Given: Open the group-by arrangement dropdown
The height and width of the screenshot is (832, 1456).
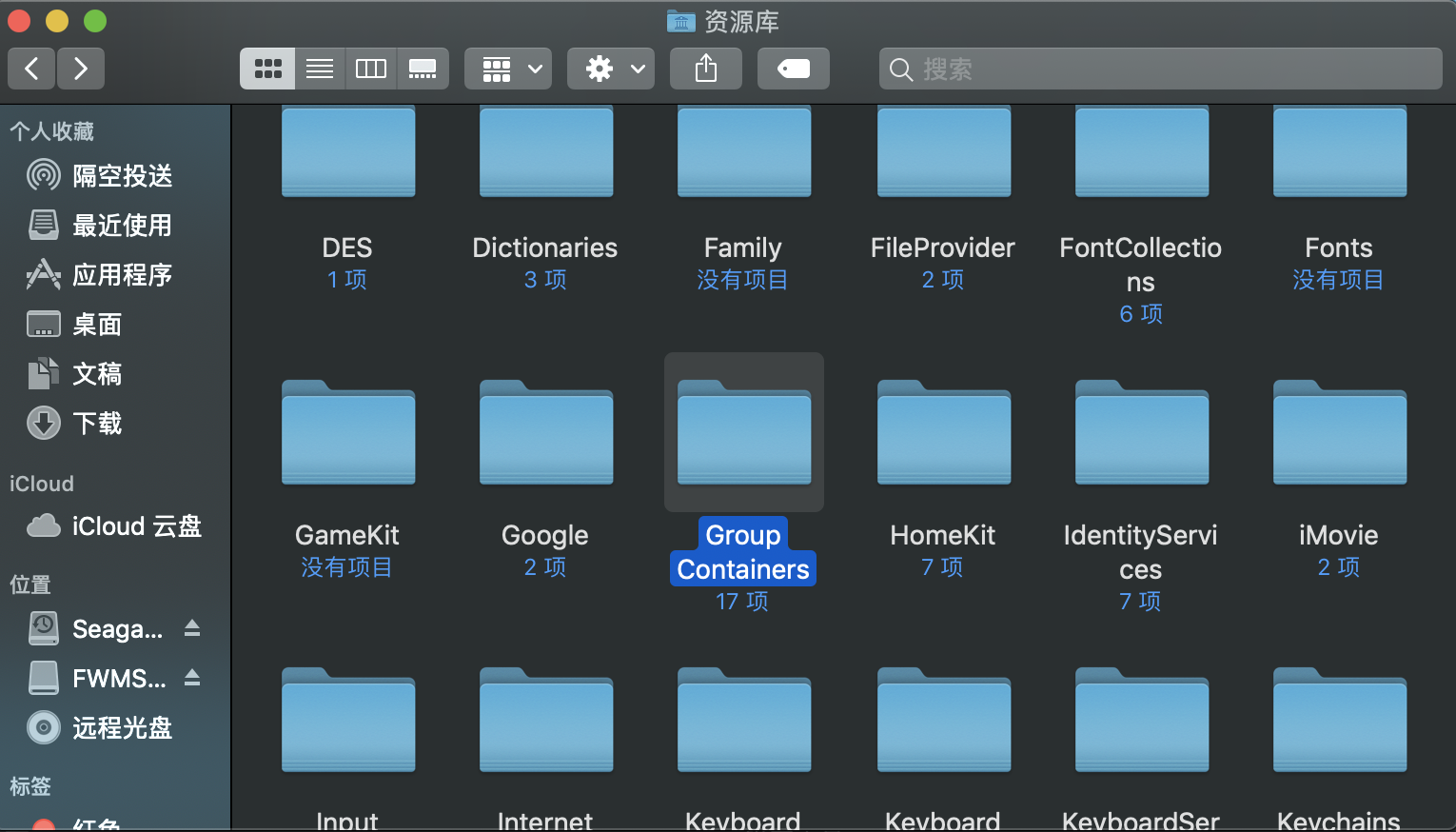Looking at the screenshot, I should 508,69.
